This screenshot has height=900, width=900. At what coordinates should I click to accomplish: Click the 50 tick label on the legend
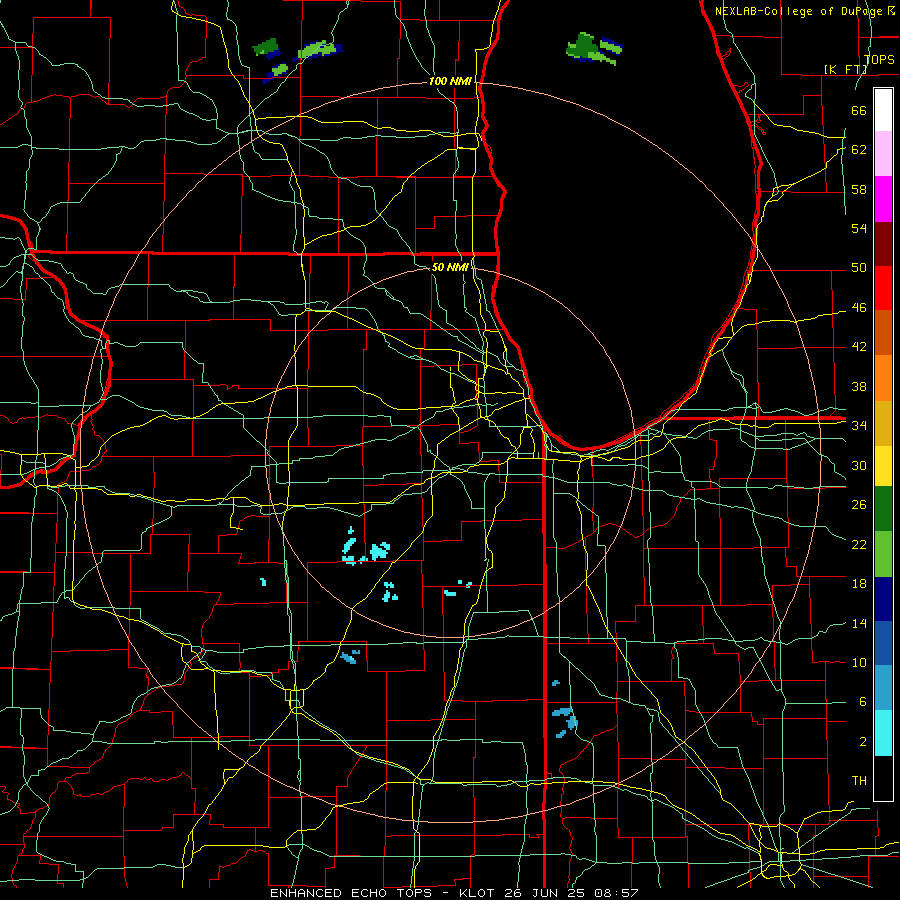[859, 267]
